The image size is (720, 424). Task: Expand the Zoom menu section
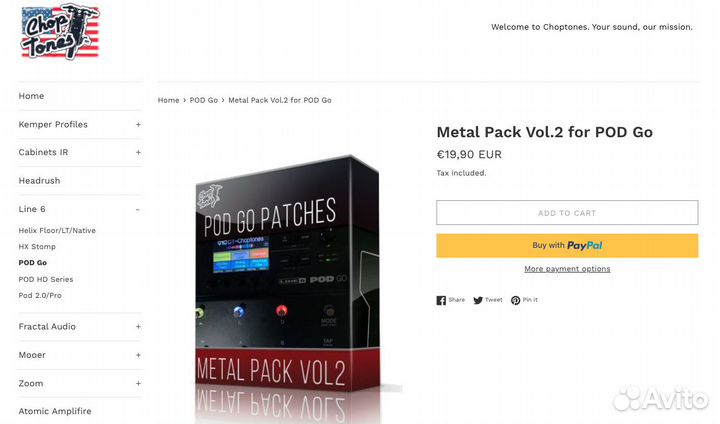[x=138, y=384]
